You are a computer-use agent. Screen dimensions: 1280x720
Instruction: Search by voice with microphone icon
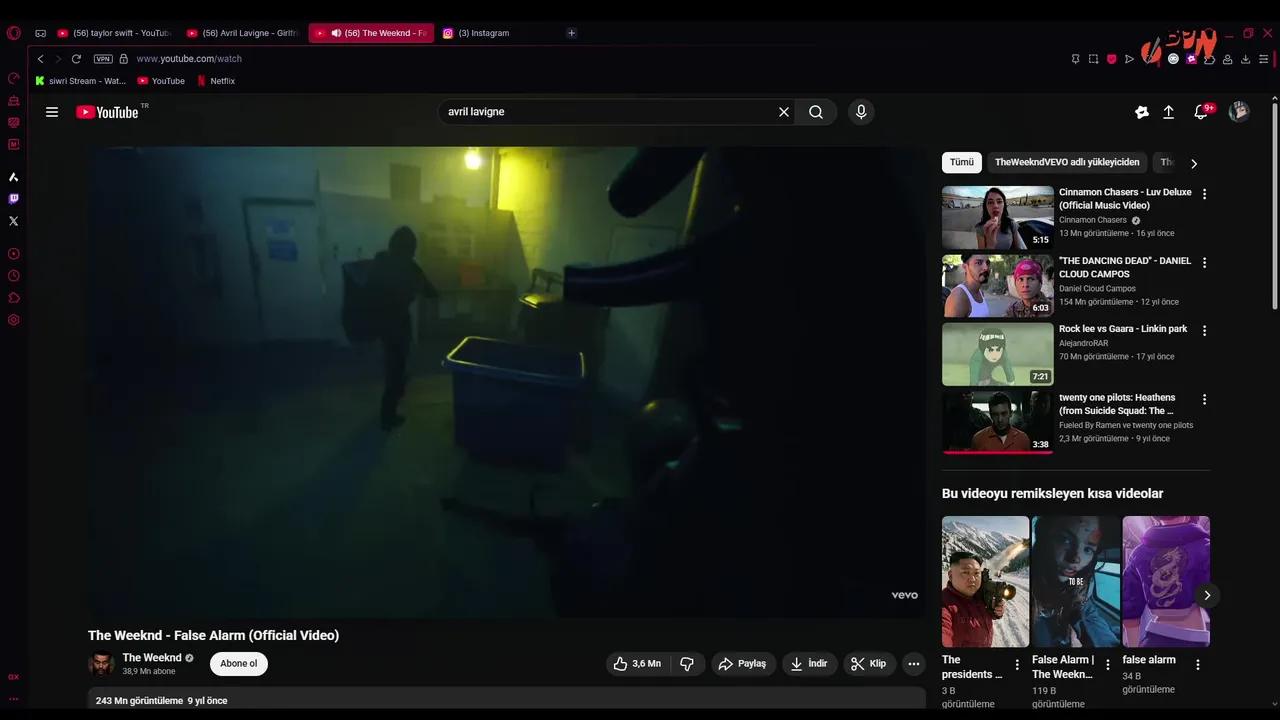coord(861,112)
